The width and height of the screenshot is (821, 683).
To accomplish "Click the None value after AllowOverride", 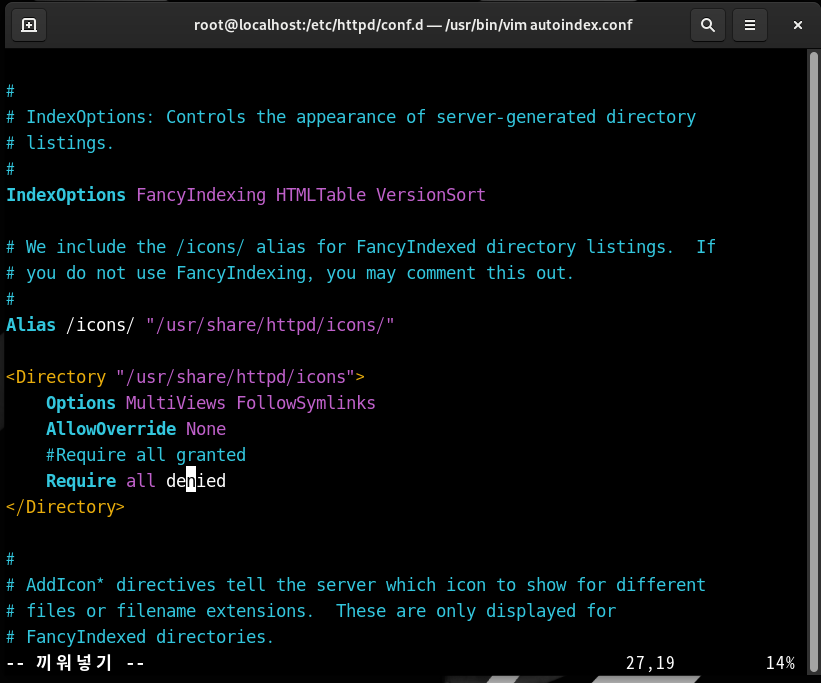I will [x=206, y=428].
